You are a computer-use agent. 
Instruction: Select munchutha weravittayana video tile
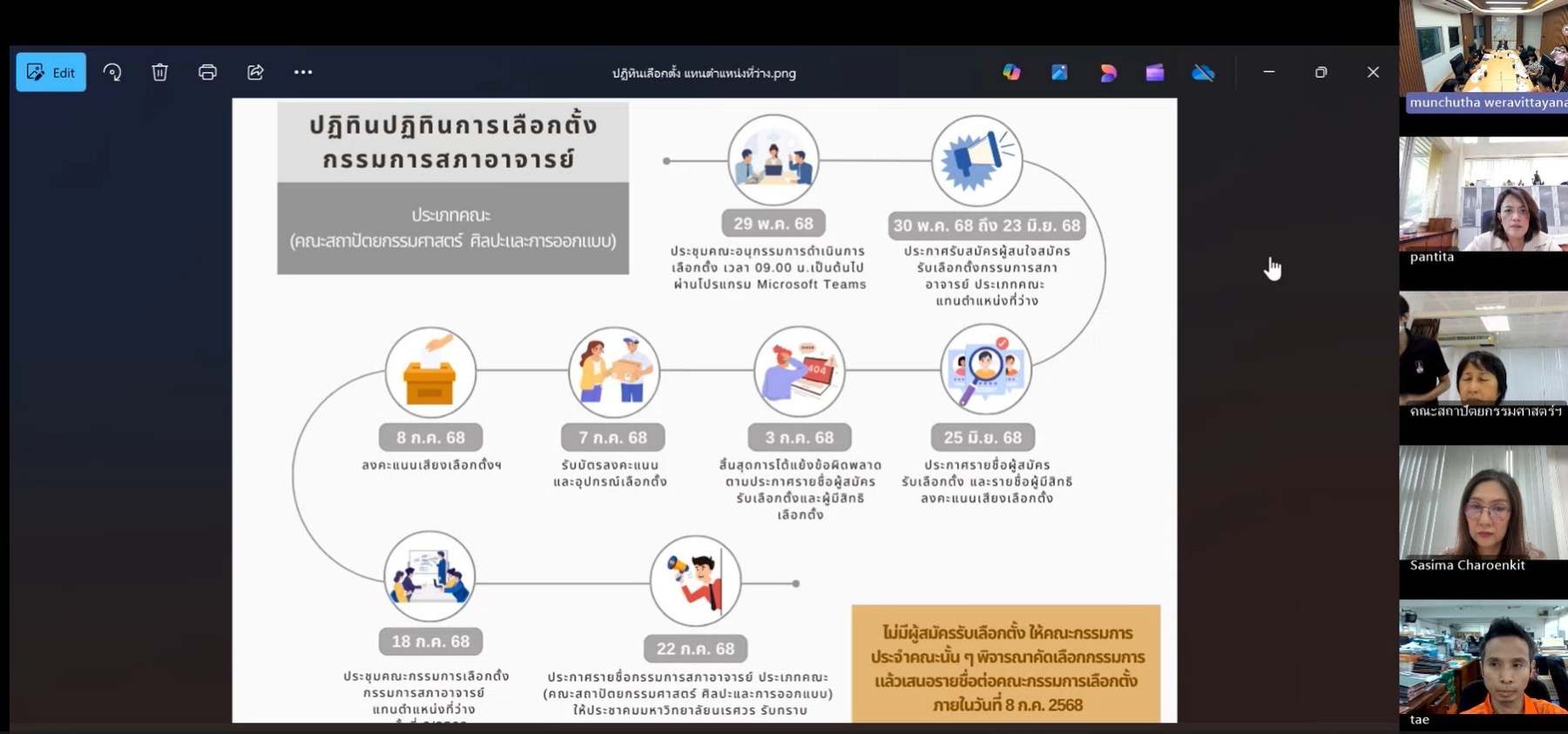point(1484,56)
